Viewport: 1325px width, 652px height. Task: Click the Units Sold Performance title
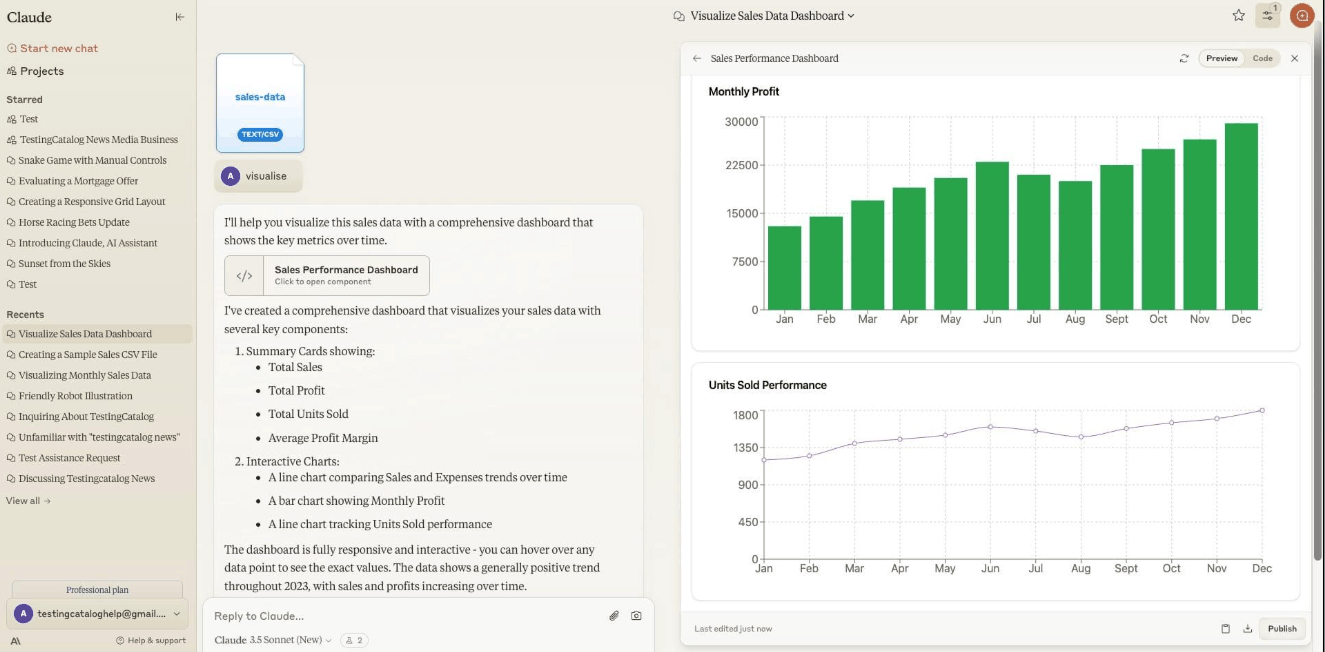[x=767, y=385]
